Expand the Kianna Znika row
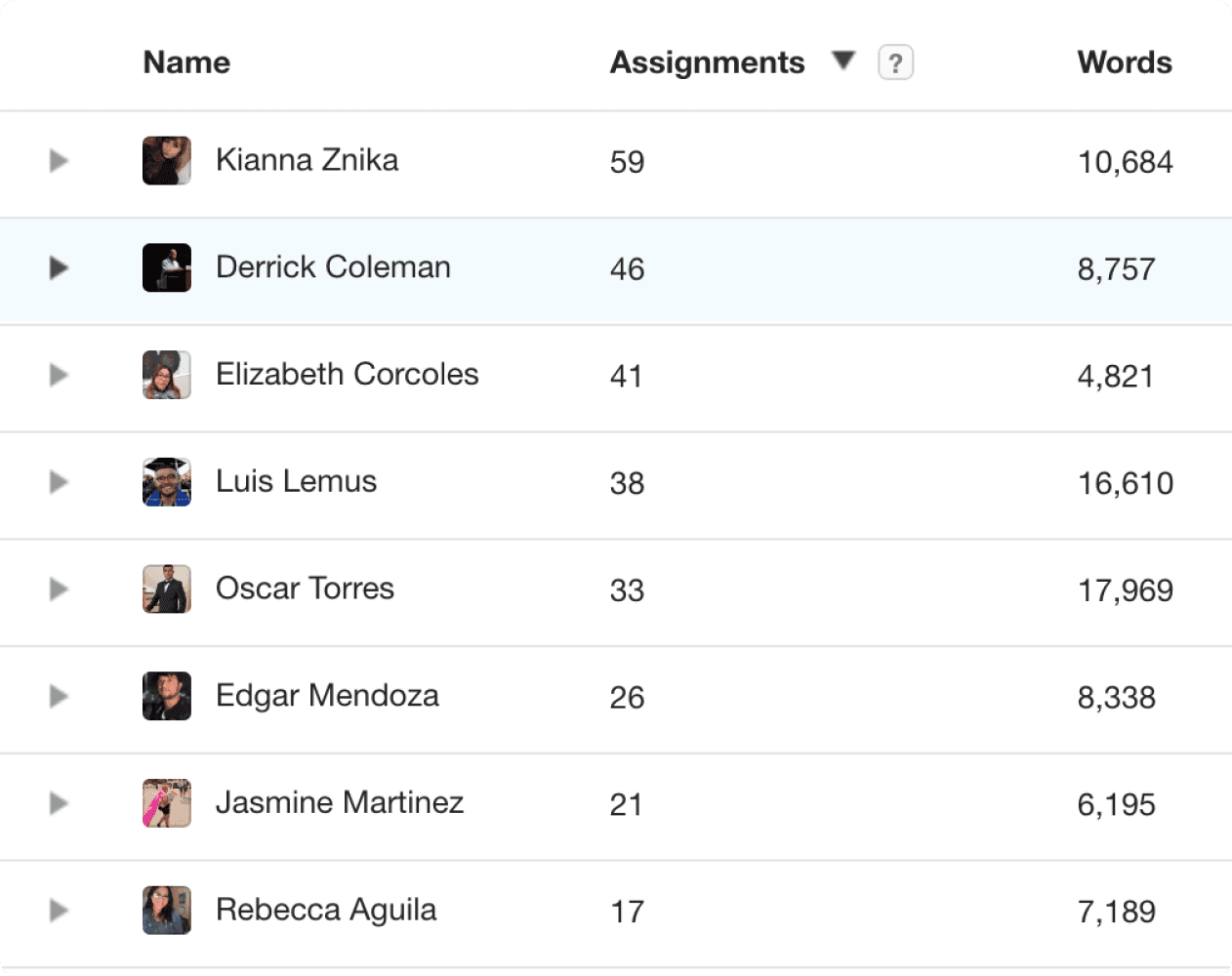This screenshot has width=1232, height=976. 59,160
